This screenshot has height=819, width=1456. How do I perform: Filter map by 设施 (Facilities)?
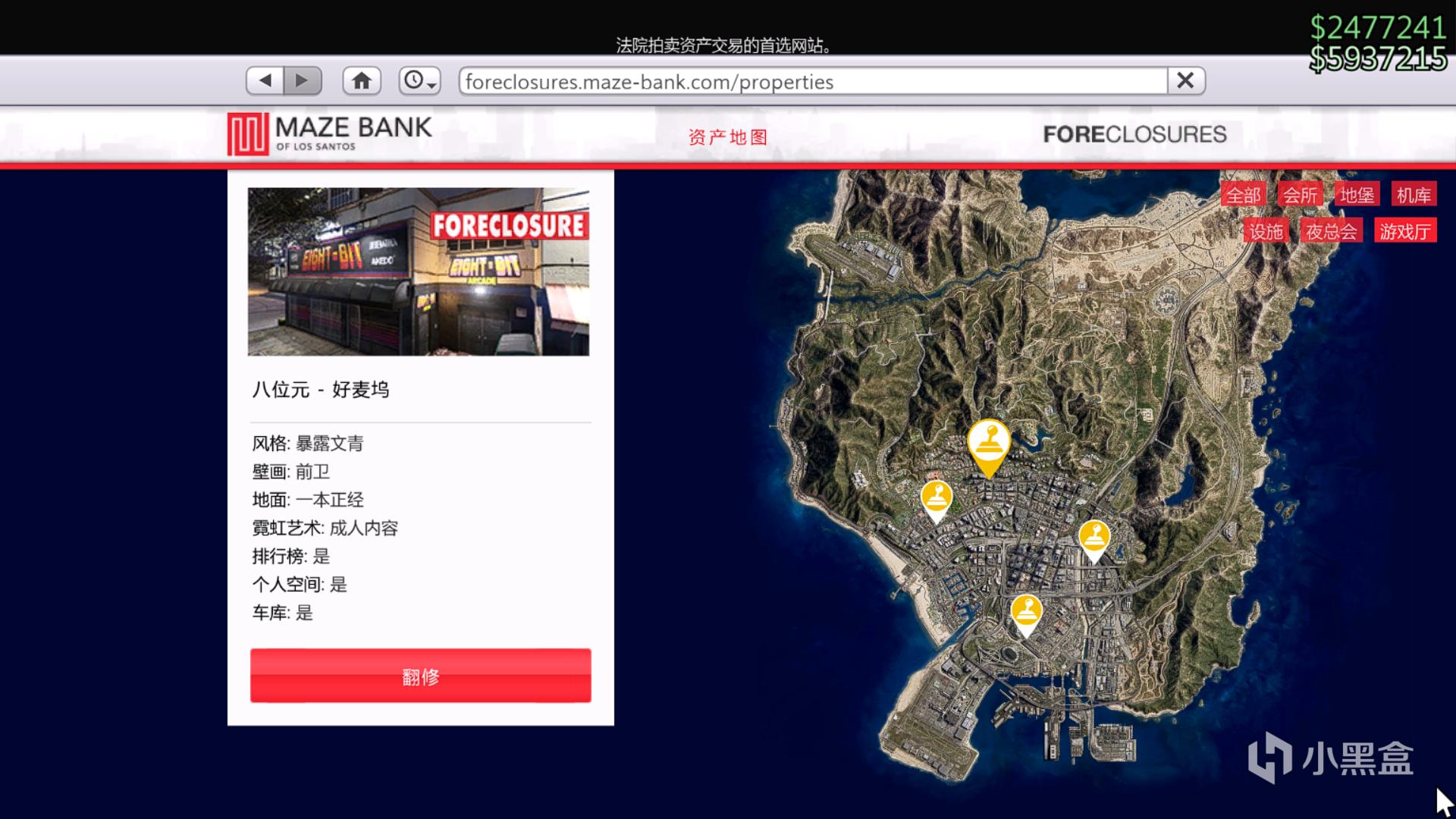pos(1266,231)
